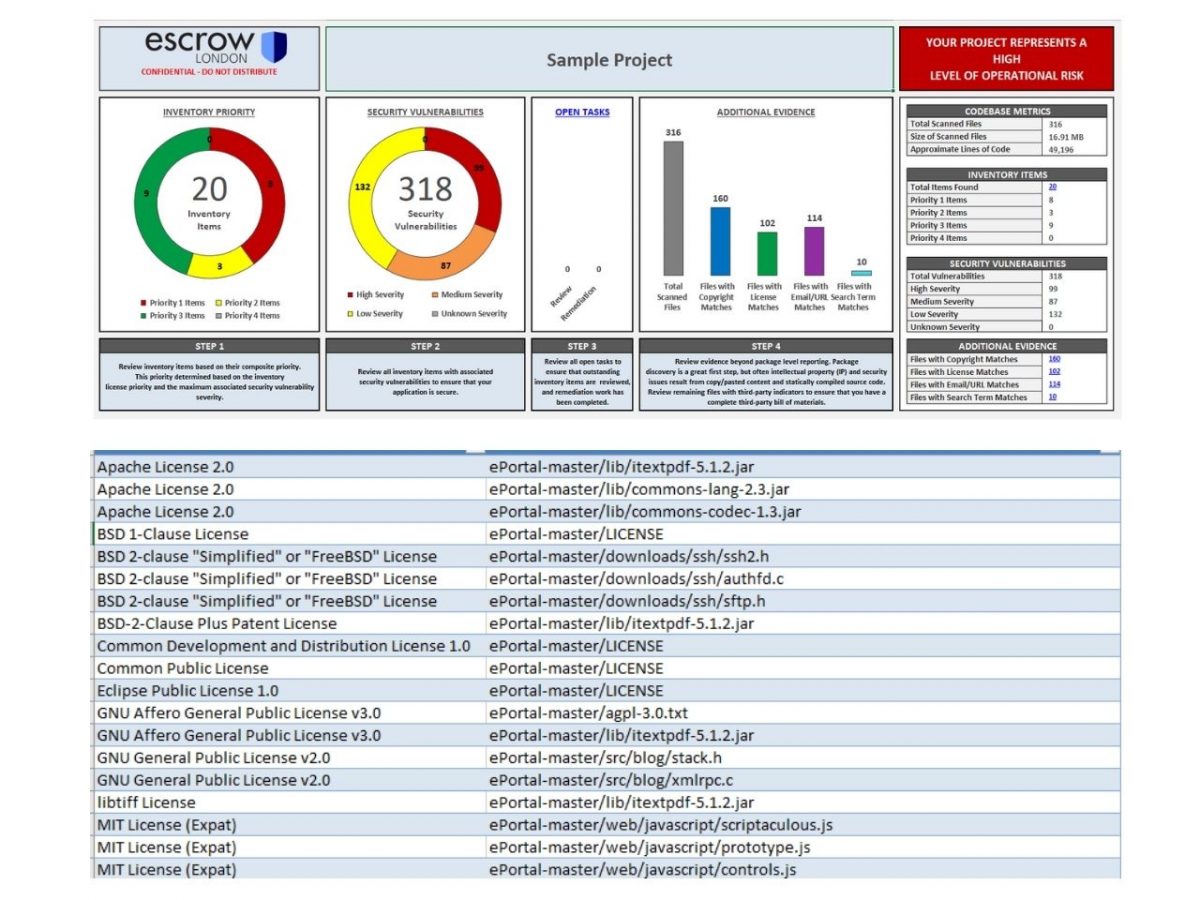Click the orange Medium Severity legend swatch
This screenshot has width=1200, height=900.
pos(435,295)
